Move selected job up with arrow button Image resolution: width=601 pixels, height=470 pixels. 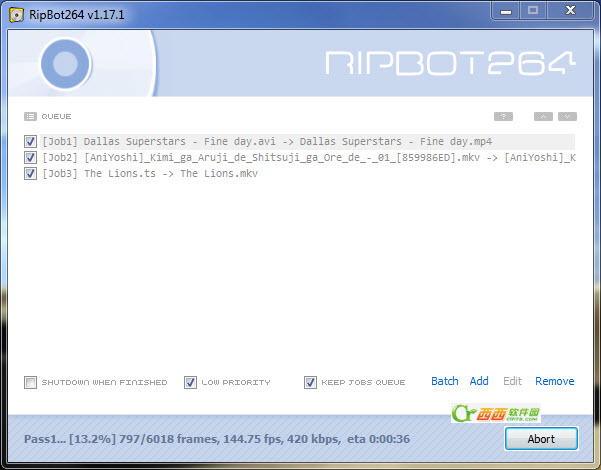coord(543,117)
